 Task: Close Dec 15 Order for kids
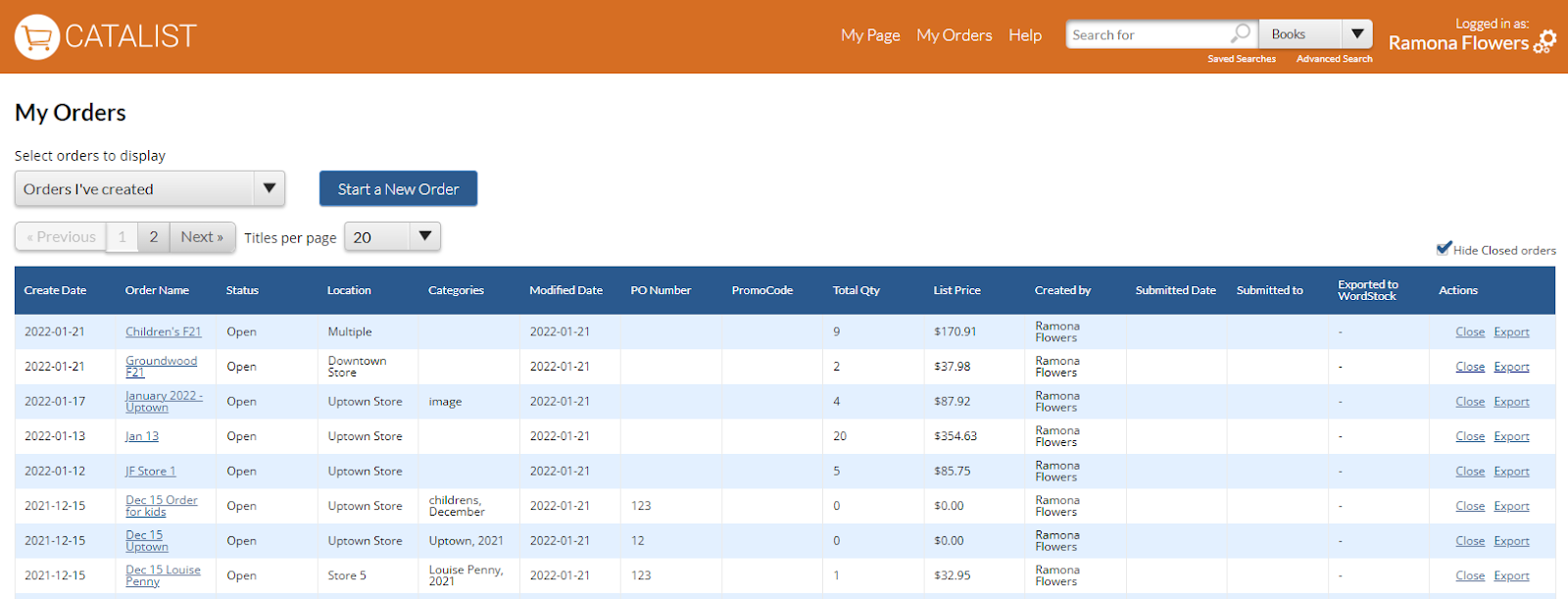click(x=1470, y=506)
